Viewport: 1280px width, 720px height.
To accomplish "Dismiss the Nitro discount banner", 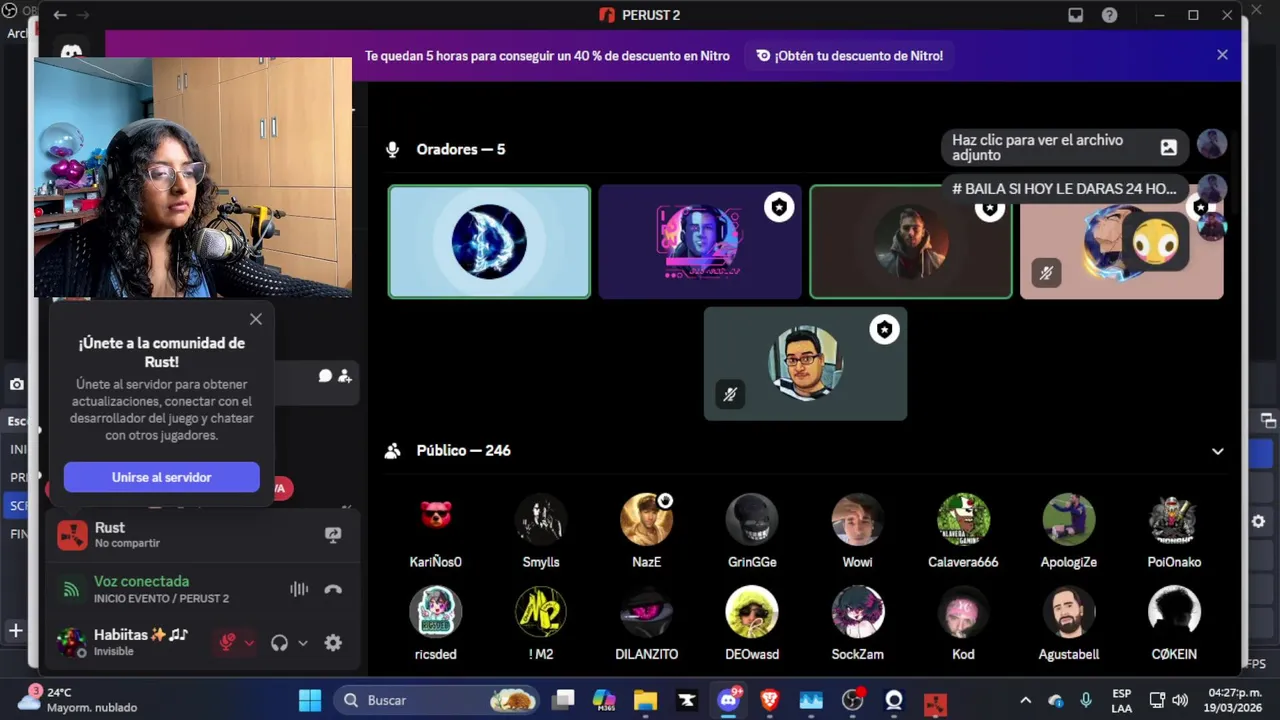I will 1222,55.
